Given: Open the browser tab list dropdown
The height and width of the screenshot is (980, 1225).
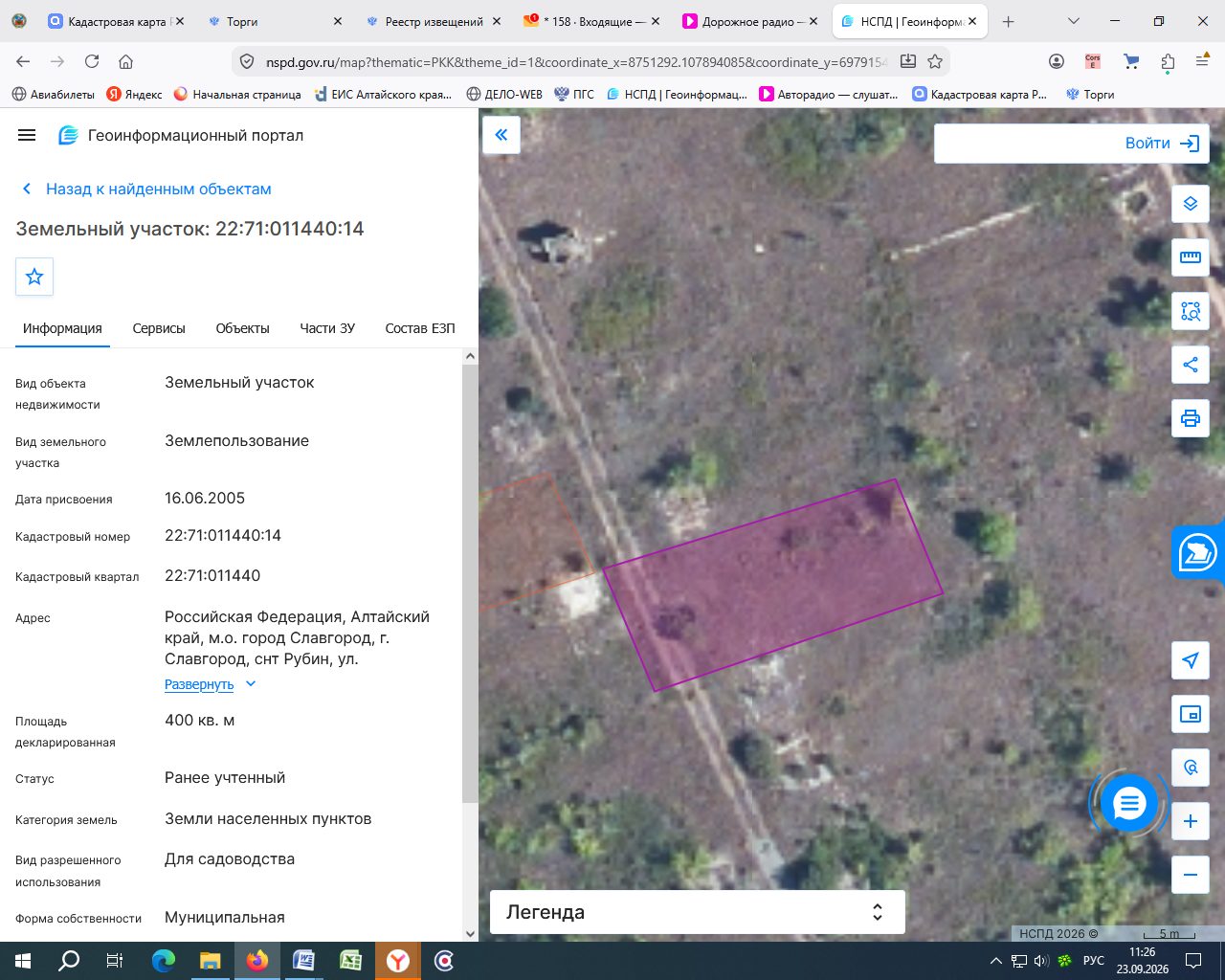Looking at the screenshot, I should [x=1074, y=21].
